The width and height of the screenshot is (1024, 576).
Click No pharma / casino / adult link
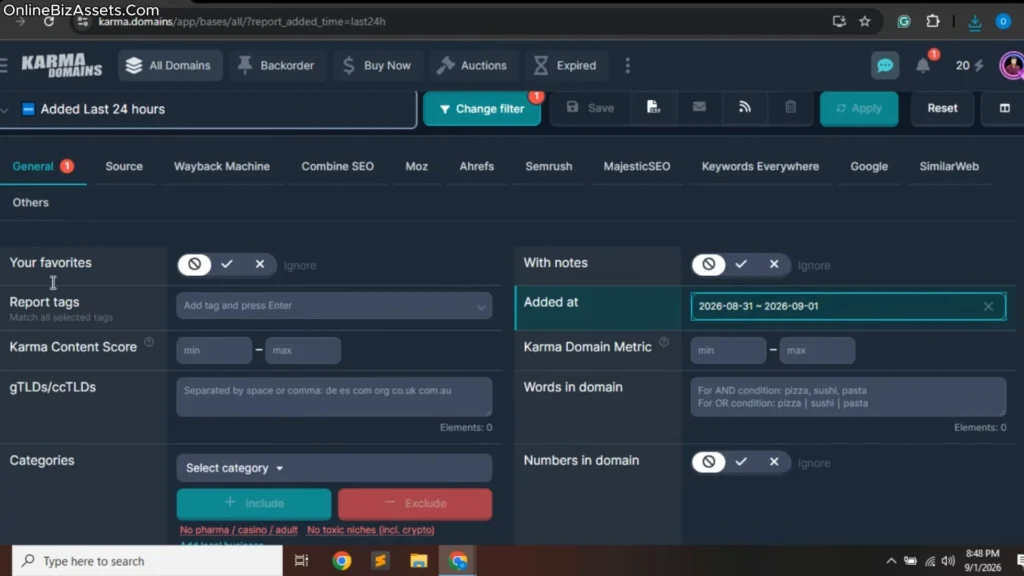(238, 530)
